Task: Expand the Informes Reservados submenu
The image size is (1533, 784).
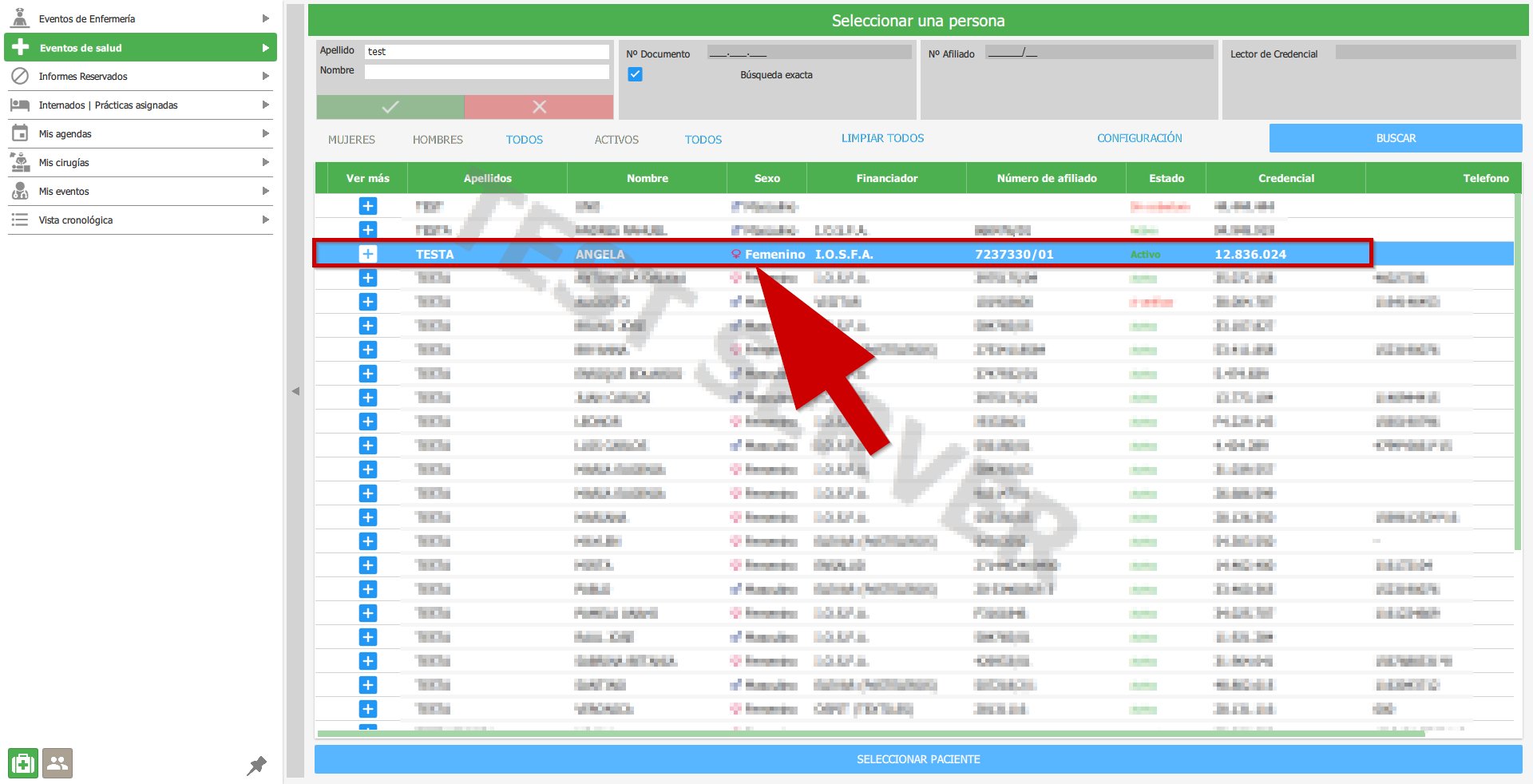Action: [x=140, y=77]
